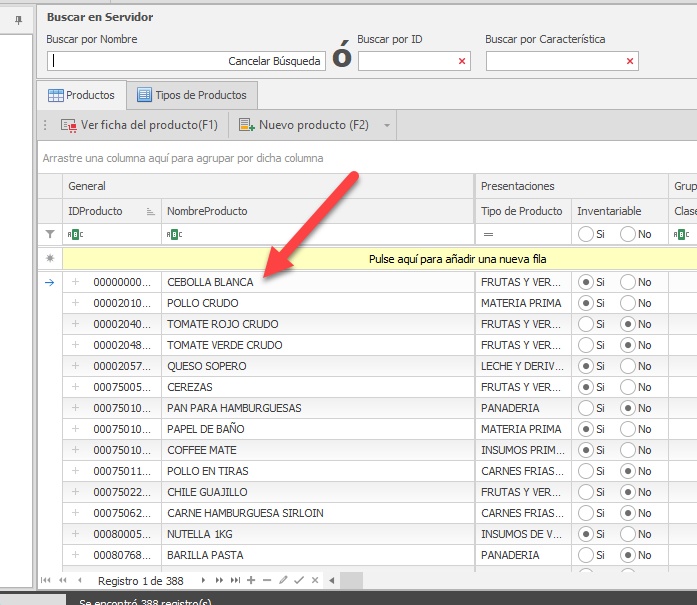Select the POLLO EN TIRAS product name cell

(318, 471)
